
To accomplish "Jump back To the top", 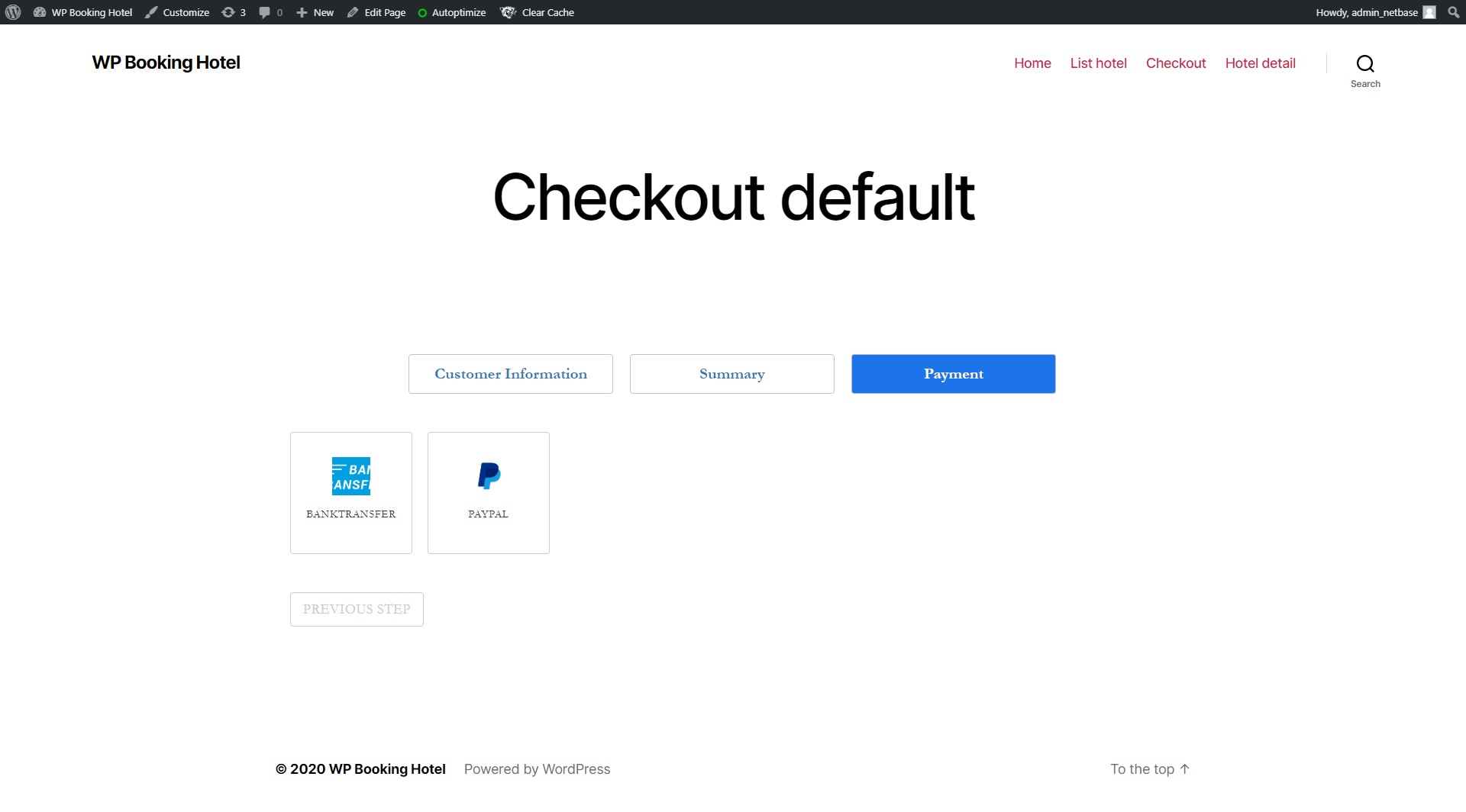I will (x=1150, y=769).
